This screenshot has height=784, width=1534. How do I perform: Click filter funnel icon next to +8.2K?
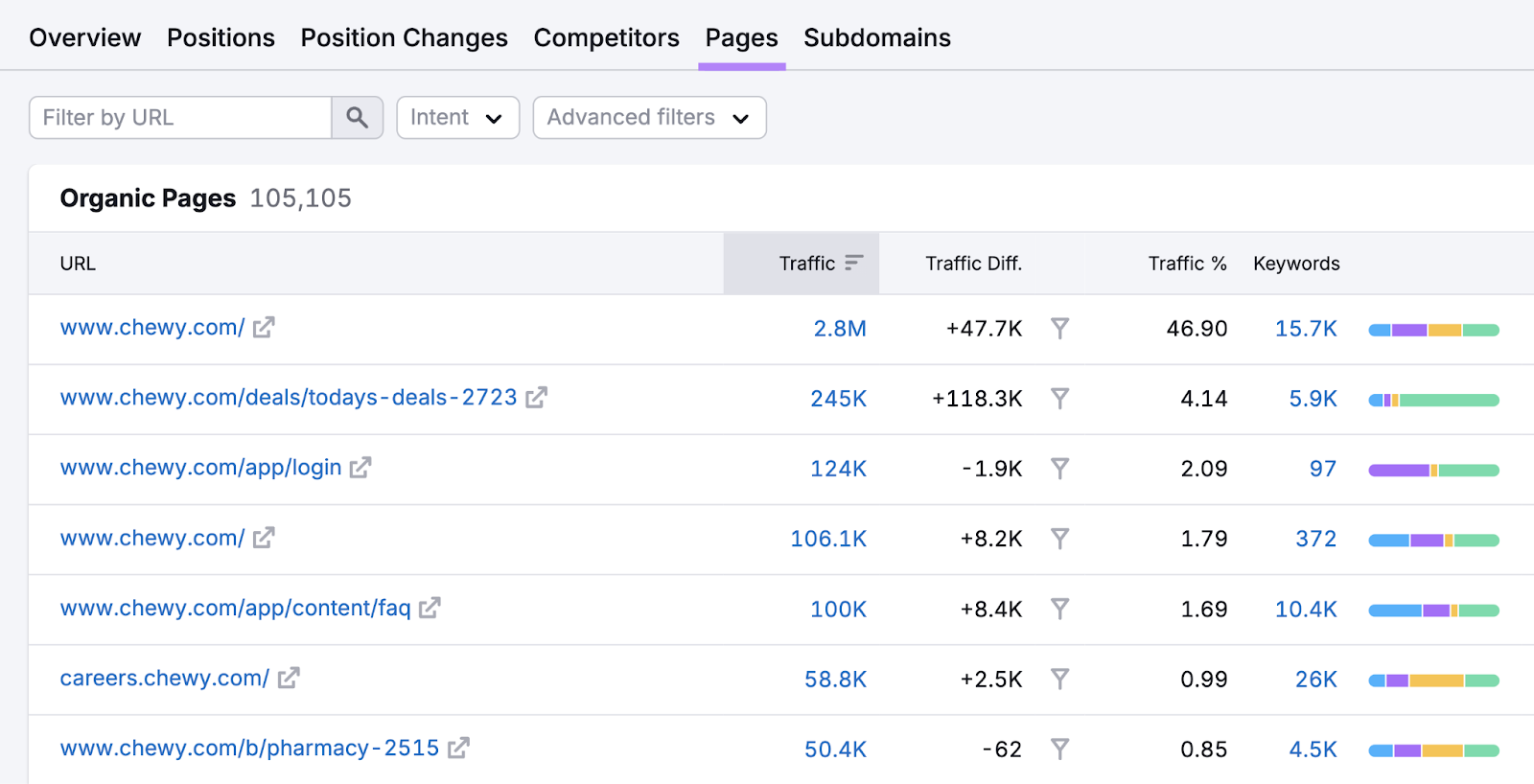pyautogui.click(x=1059, y=539)
